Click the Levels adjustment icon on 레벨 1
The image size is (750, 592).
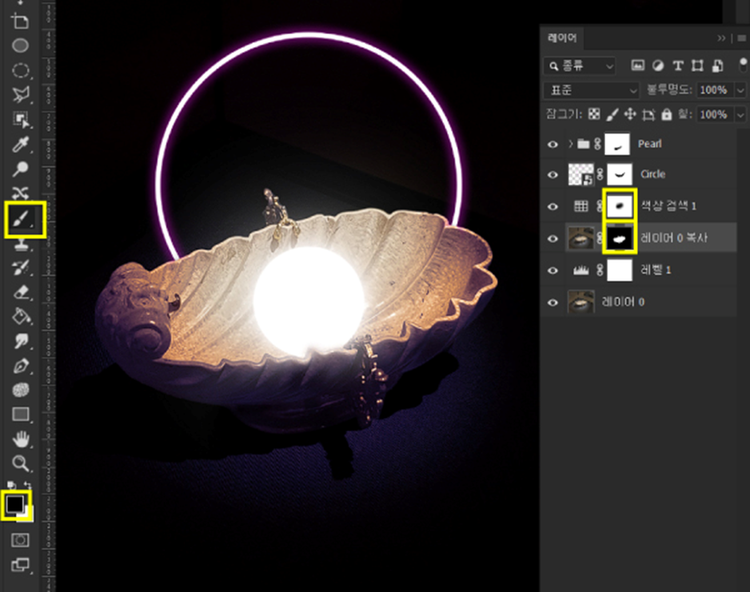point(581,270)
